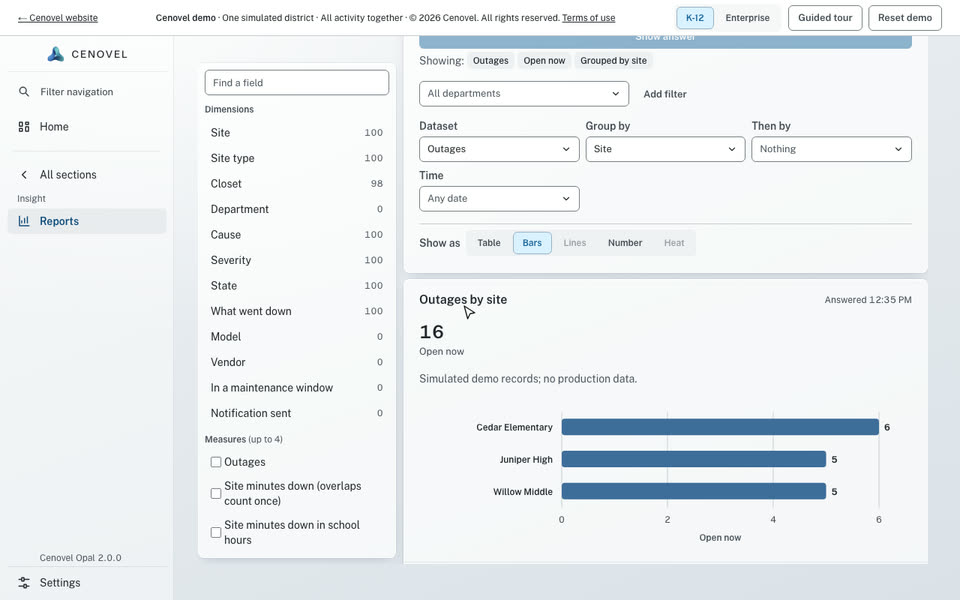The width and height of the screenshot is (960, 600).
Task: Check the Outages measure checkbox
Action: click(216, 462)
